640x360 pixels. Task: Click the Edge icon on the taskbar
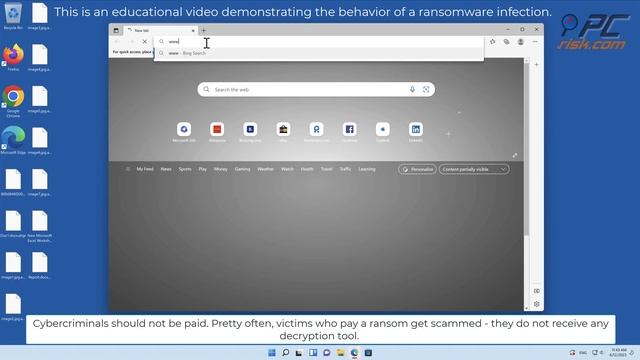tap(354, 353)
